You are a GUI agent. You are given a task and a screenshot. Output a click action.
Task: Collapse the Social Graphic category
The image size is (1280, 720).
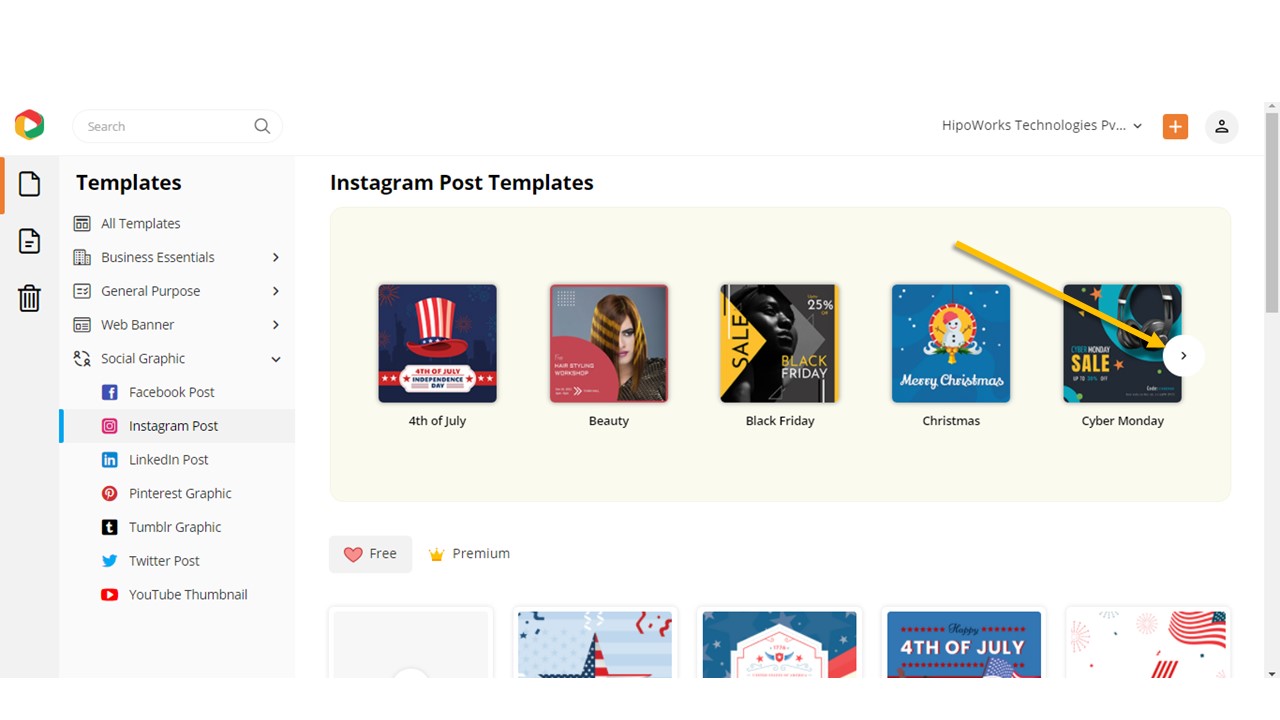coord(275,359)
